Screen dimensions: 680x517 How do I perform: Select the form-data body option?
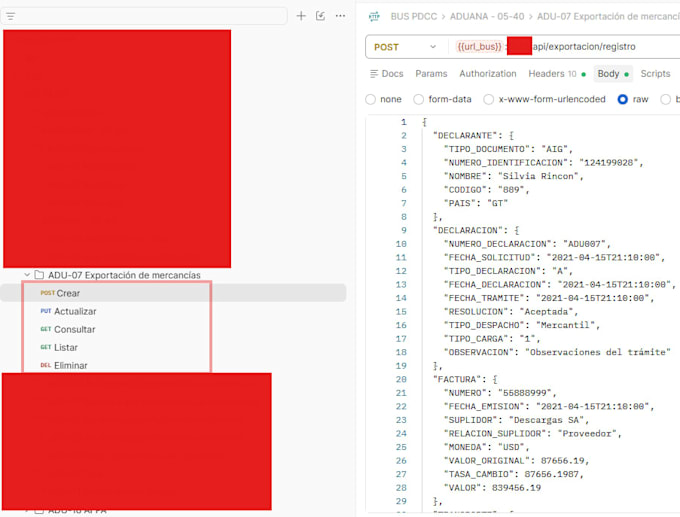(418, 99)
